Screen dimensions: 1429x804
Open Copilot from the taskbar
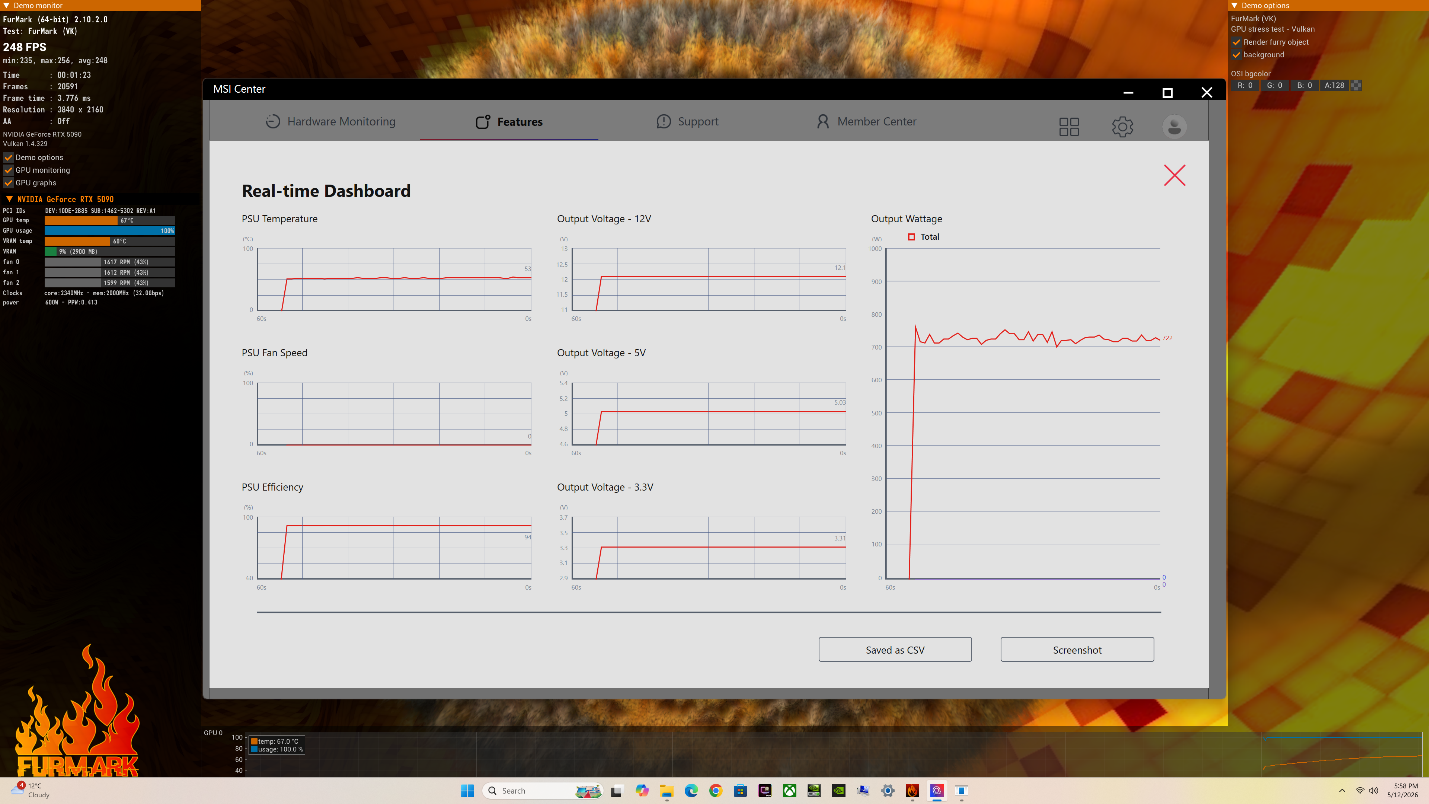642,791
